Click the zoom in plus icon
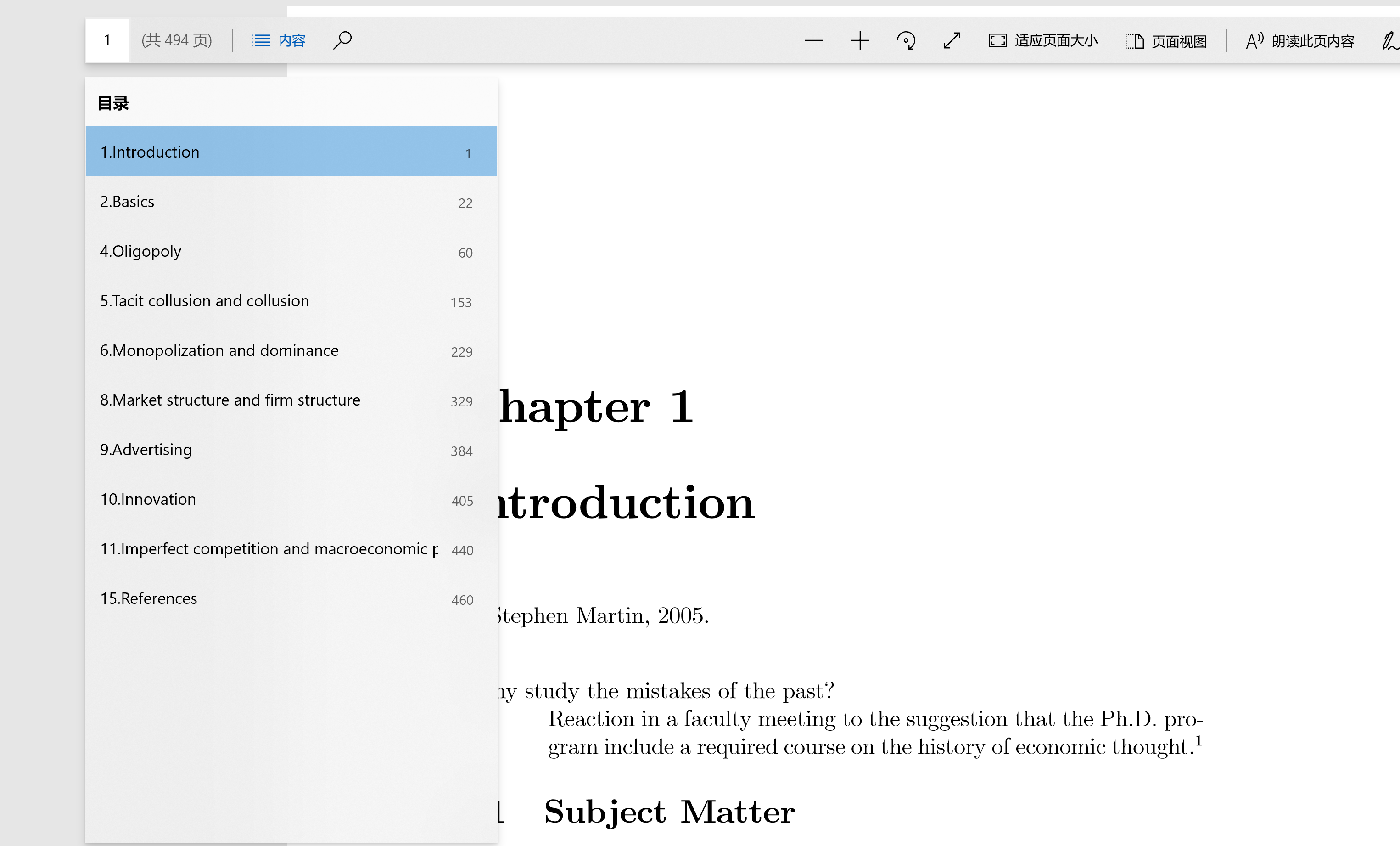 pos(860,40)
